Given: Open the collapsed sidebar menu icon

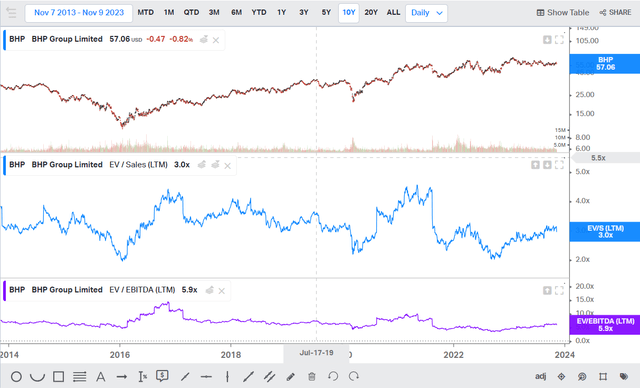Looking at the screenshot, I should pyautogui.click(x=11, y=13).
